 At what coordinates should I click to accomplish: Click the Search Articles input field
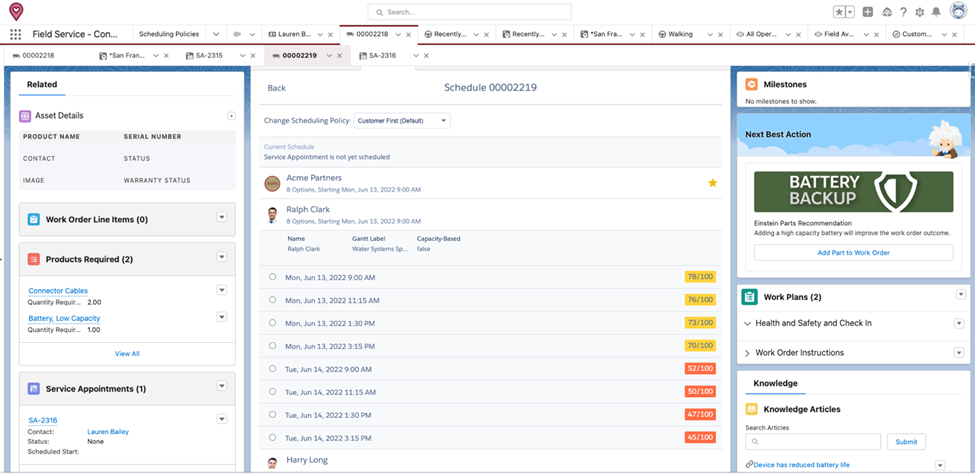click(x=813, y=441)
